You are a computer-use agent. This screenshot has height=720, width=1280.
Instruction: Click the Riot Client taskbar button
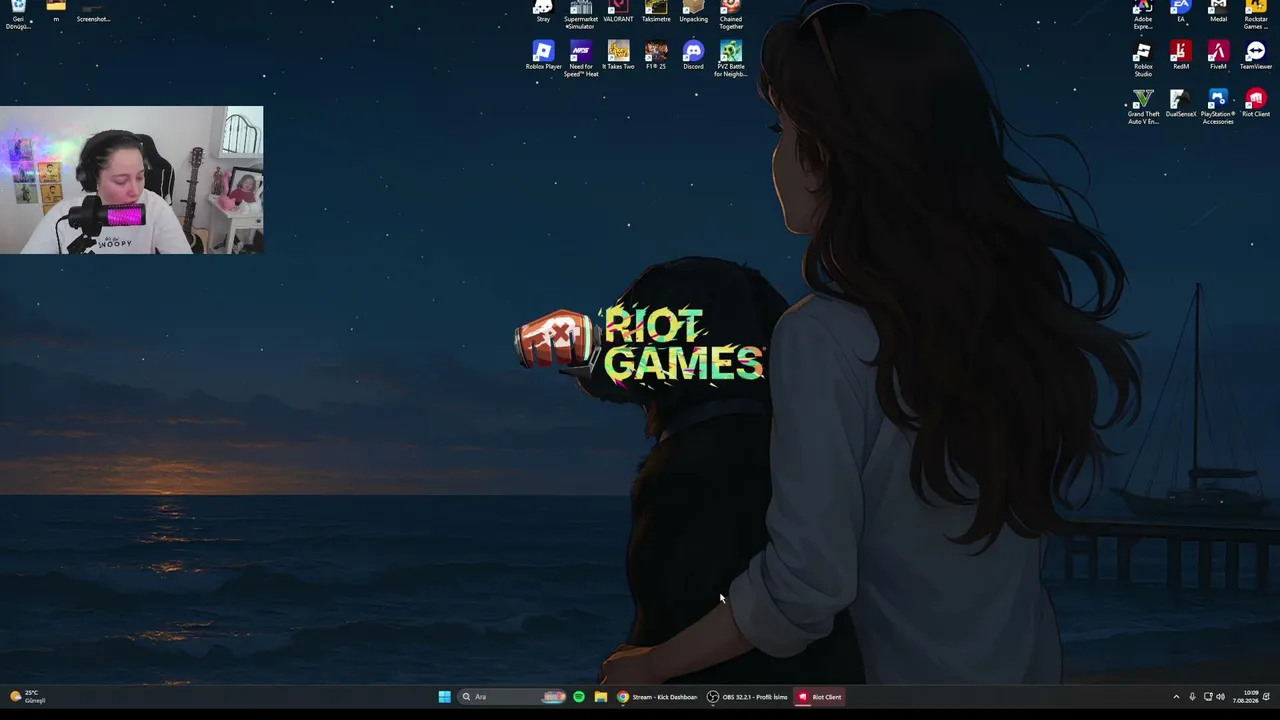(x=820, y=697)
